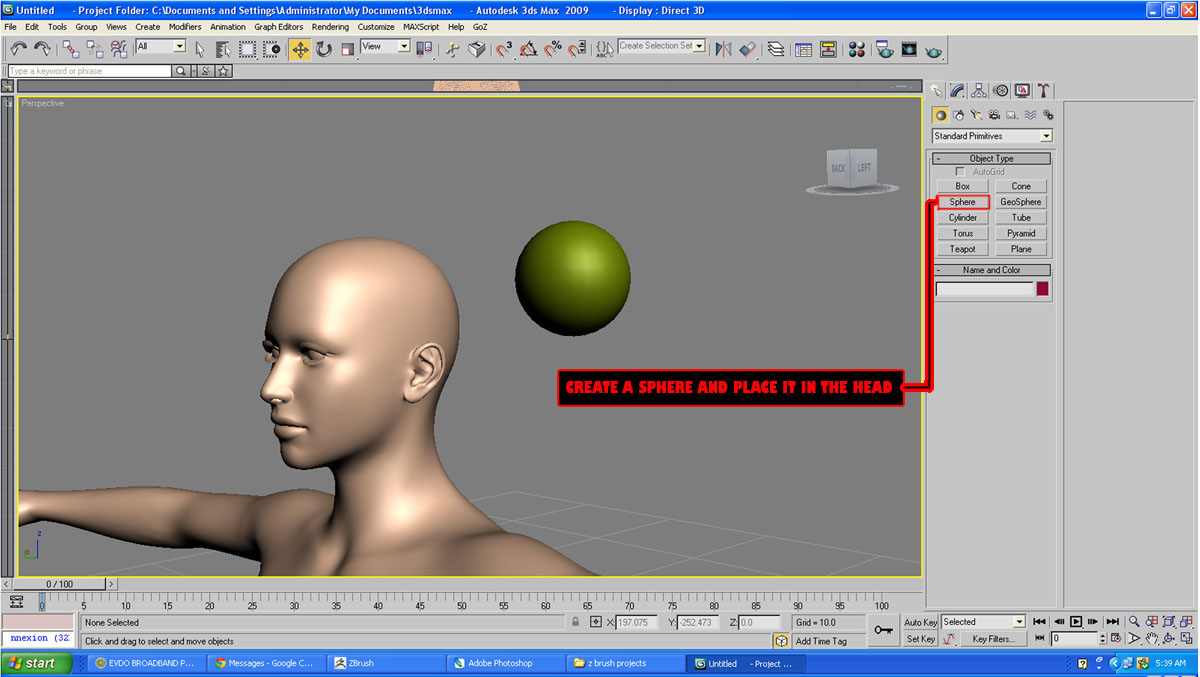
Task: Choose the Lights category icon
Action: [976, 115]
